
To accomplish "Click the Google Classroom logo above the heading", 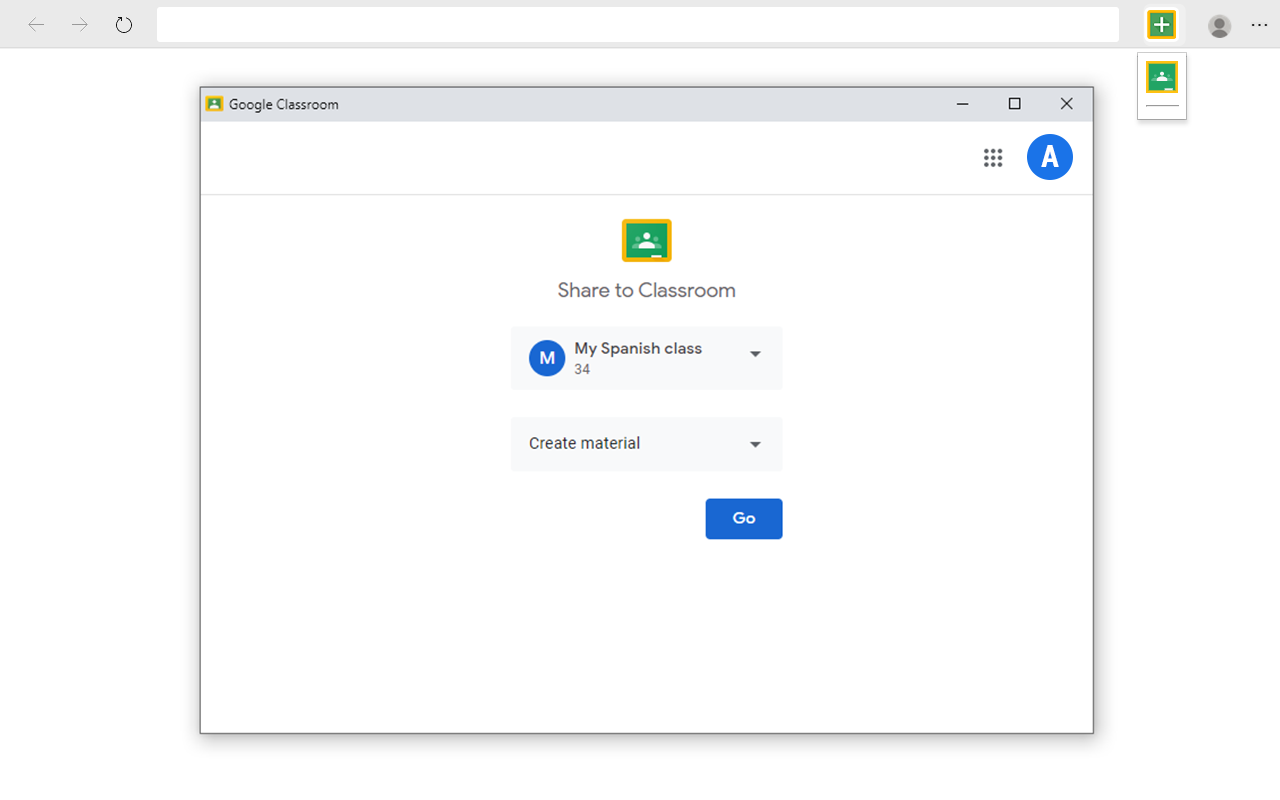I will point(647,241).
